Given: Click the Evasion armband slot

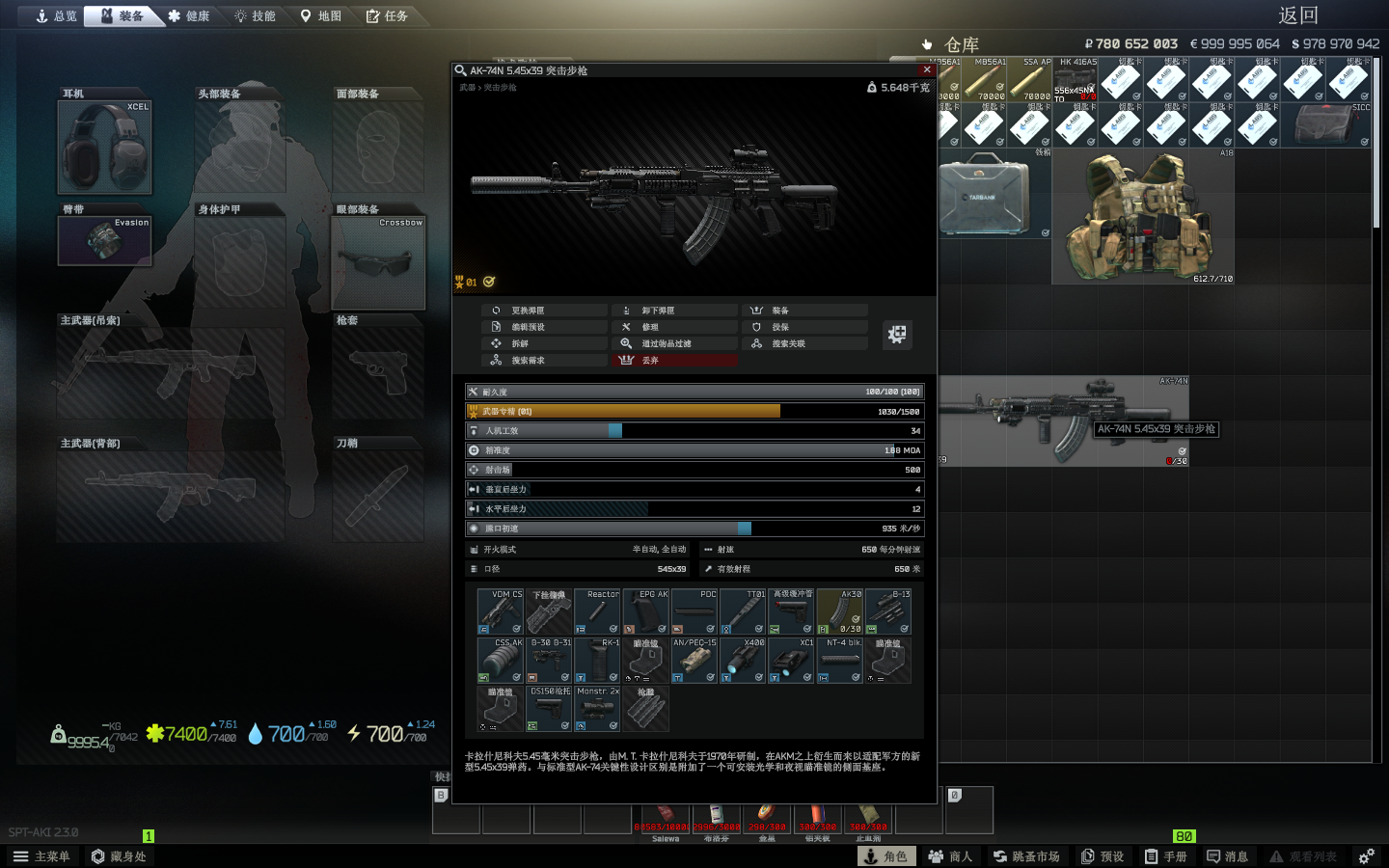Looking at the screenshot, I should [x=104, y=240].
